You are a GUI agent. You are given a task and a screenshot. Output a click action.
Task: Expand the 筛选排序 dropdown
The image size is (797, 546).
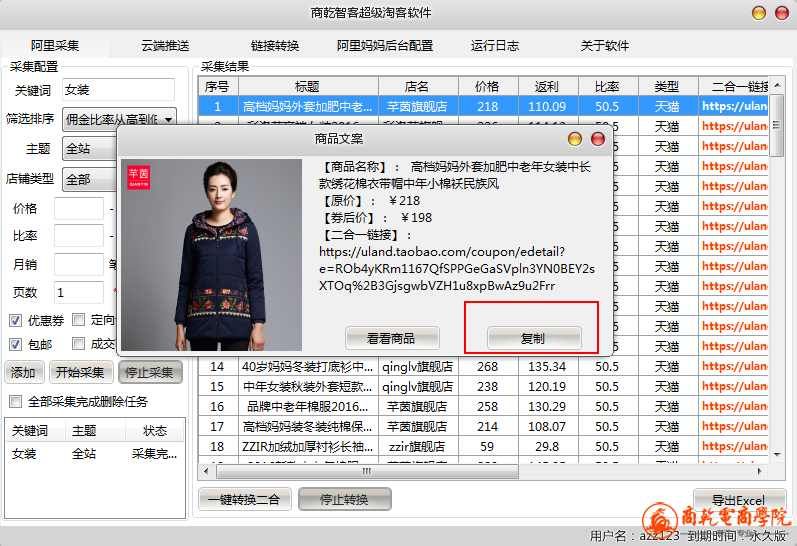tap(119, 119)
